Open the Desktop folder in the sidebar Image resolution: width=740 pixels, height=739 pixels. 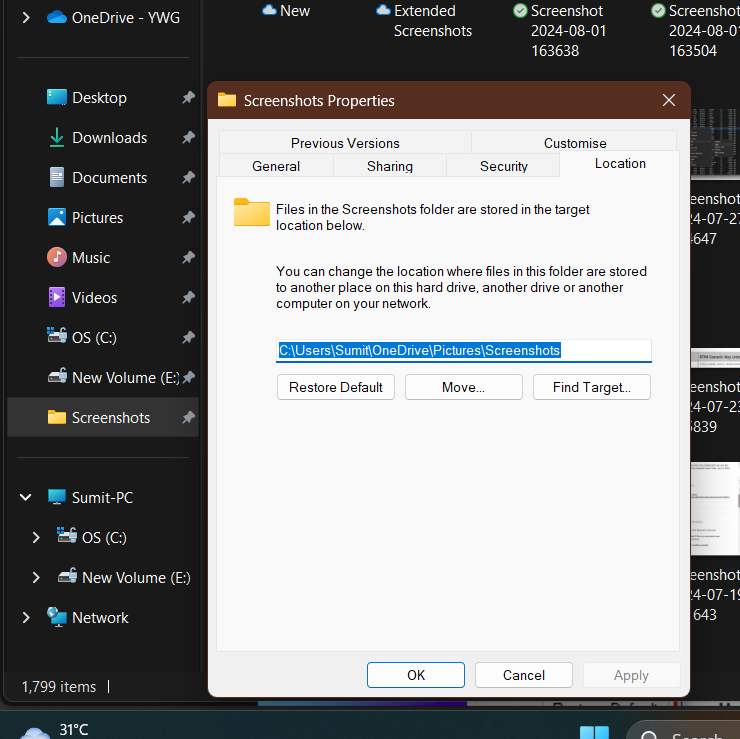(99, 98)
